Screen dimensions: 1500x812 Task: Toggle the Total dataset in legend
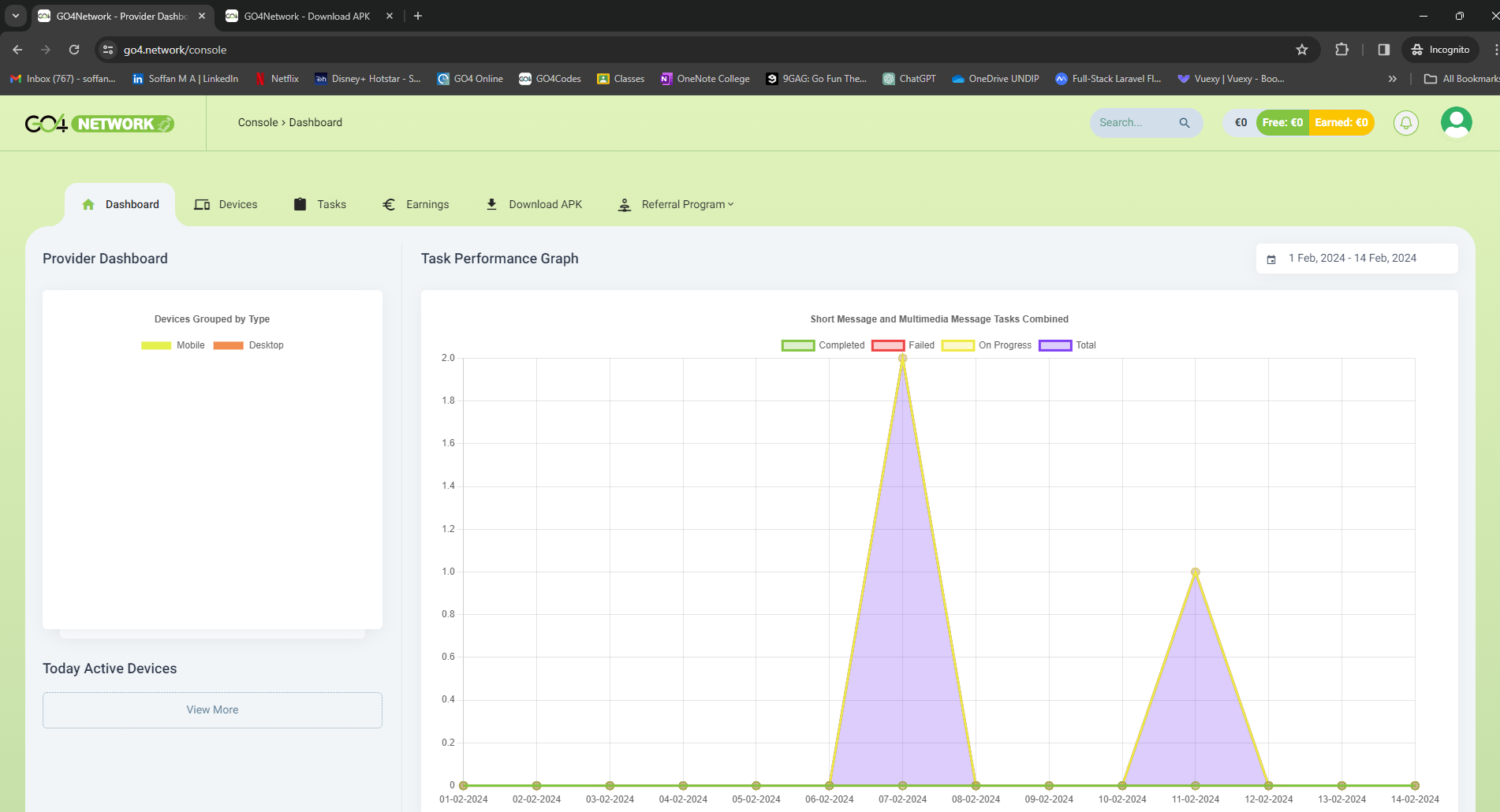[1068, 345]
